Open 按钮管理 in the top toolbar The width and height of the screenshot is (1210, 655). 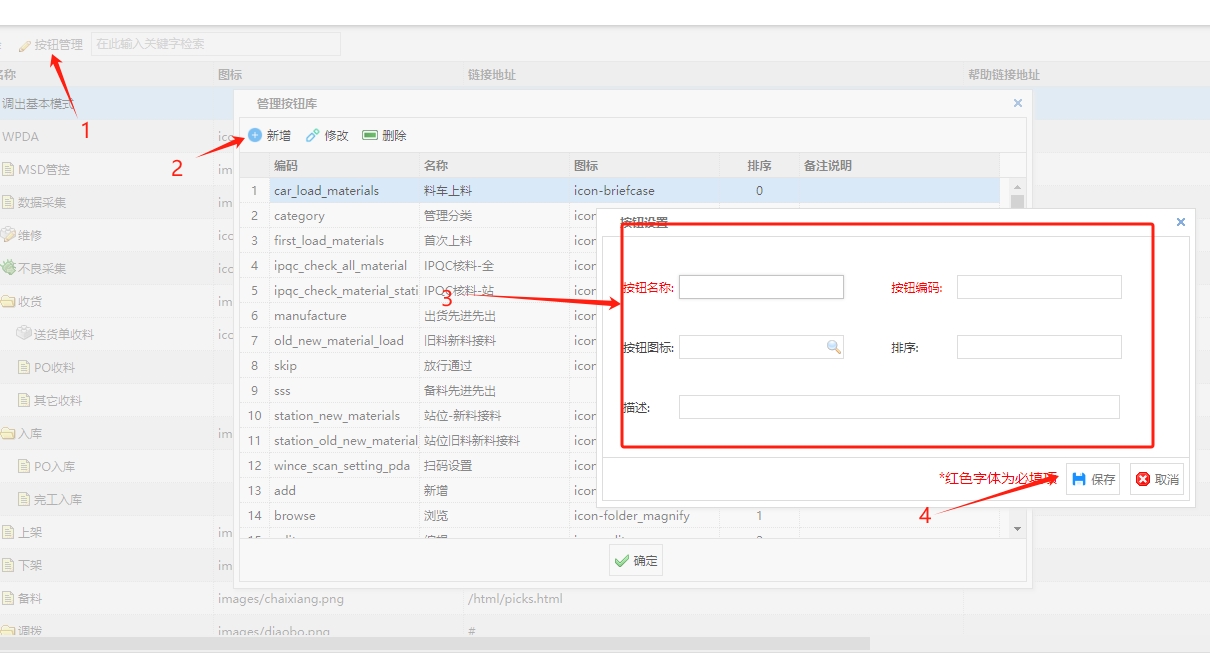pos(51,44)
